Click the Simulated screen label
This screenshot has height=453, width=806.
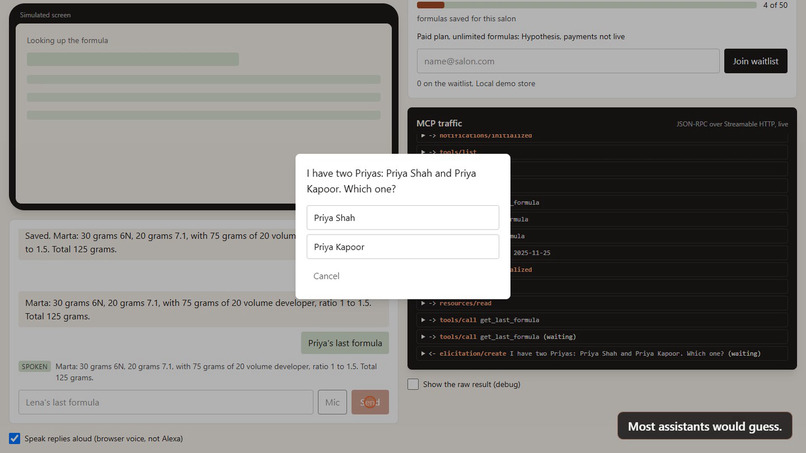tap(45, 15)
